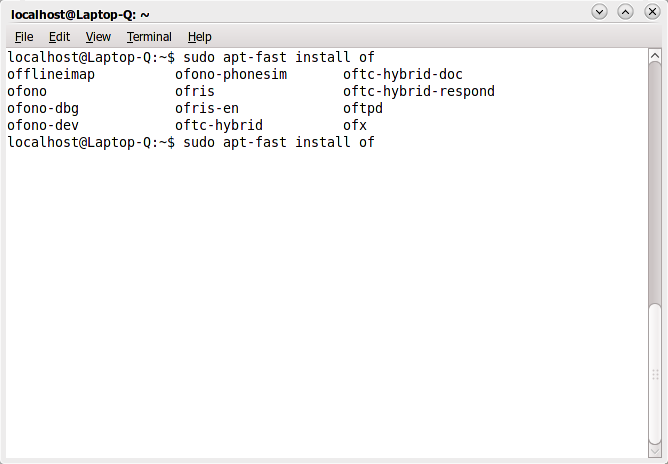Click the scrollbar down arrow
This screenshot has width=668, height=464.
pyautogui.click(x=655, y=452)
